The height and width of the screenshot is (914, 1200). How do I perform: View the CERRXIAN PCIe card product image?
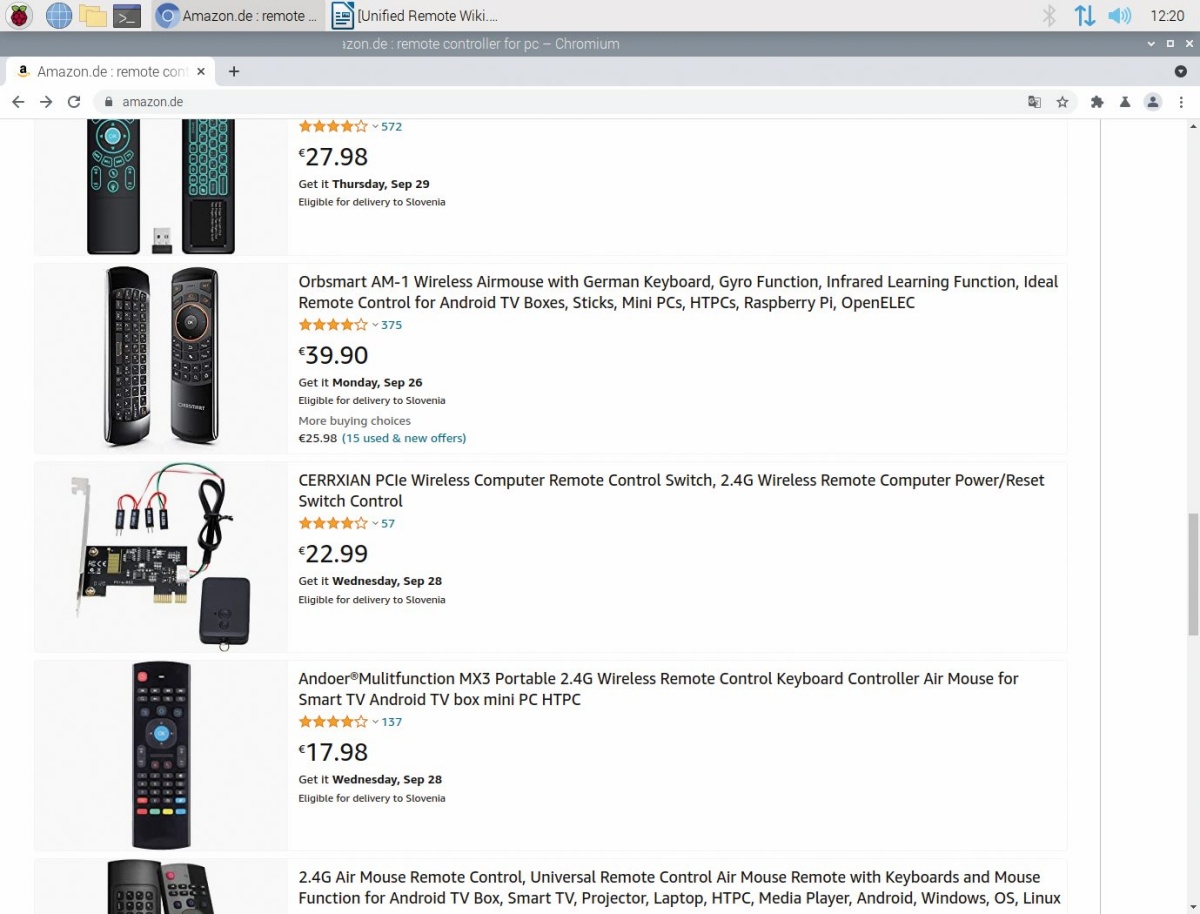[161, 556]
